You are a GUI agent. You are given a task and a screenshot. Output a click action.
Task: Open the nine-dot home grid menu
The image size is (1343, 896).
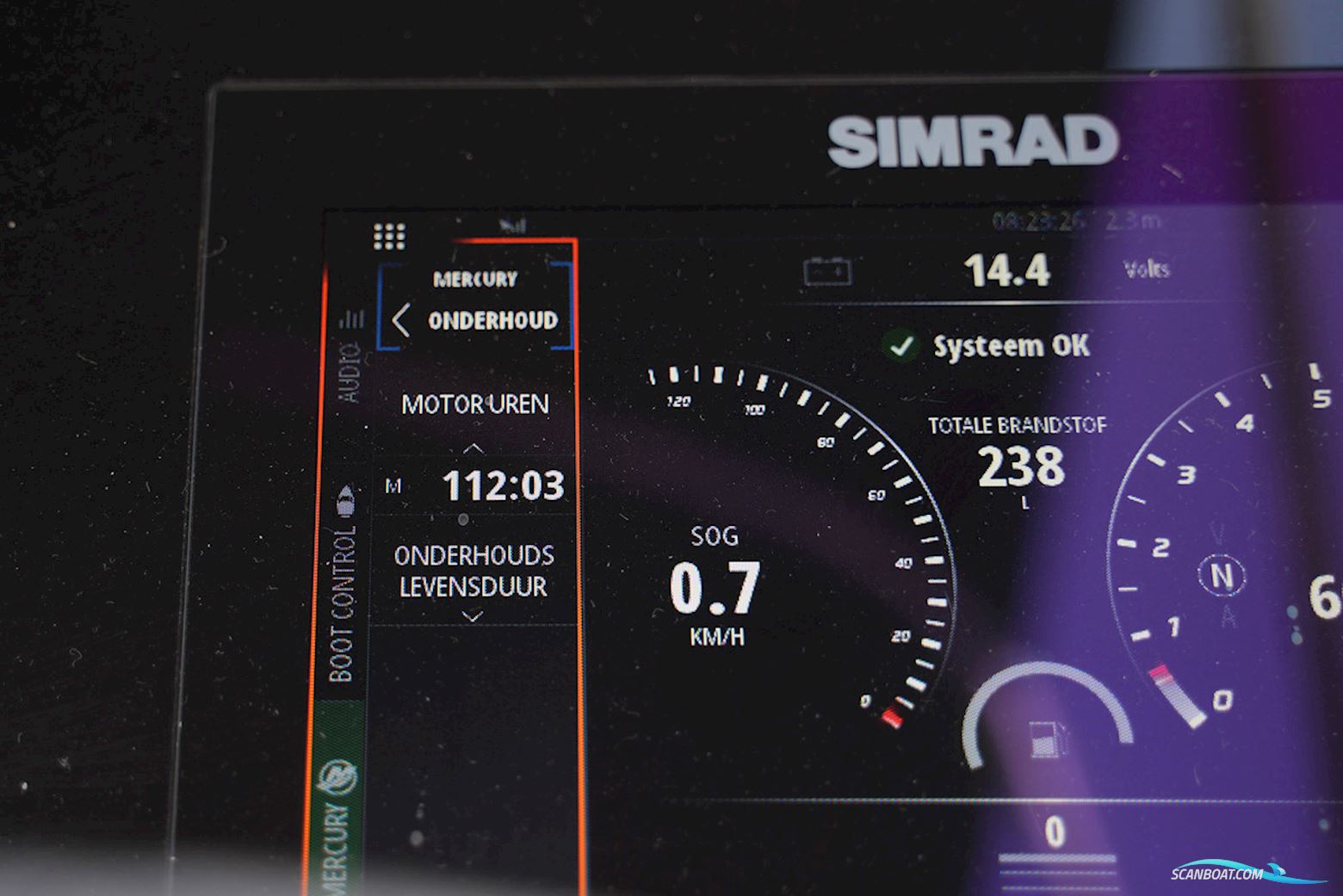coord(389,236)
